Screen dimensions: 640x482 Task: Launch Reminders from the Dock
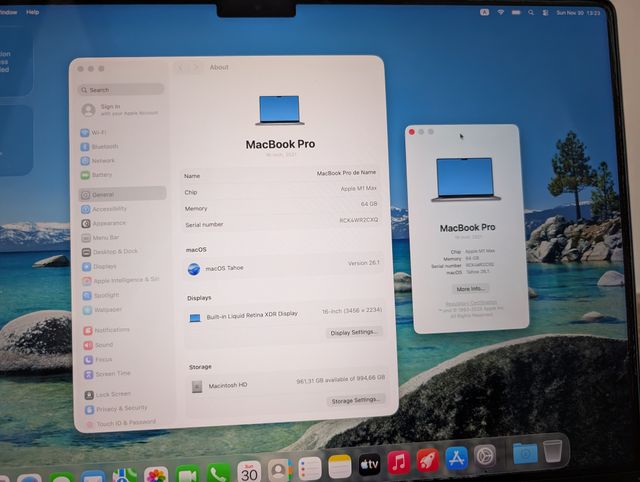coord(310,468)
